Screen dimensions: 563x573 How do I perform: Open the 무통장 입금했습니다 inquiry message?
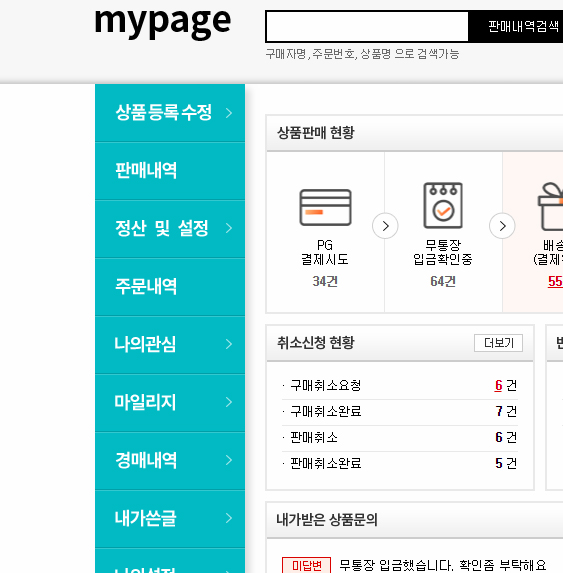tap(442, 565)
